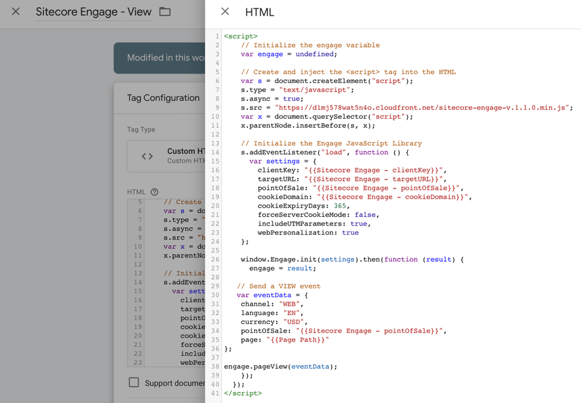
Task: Open the HTML help question-mark icon
Action: pos(155,192)
